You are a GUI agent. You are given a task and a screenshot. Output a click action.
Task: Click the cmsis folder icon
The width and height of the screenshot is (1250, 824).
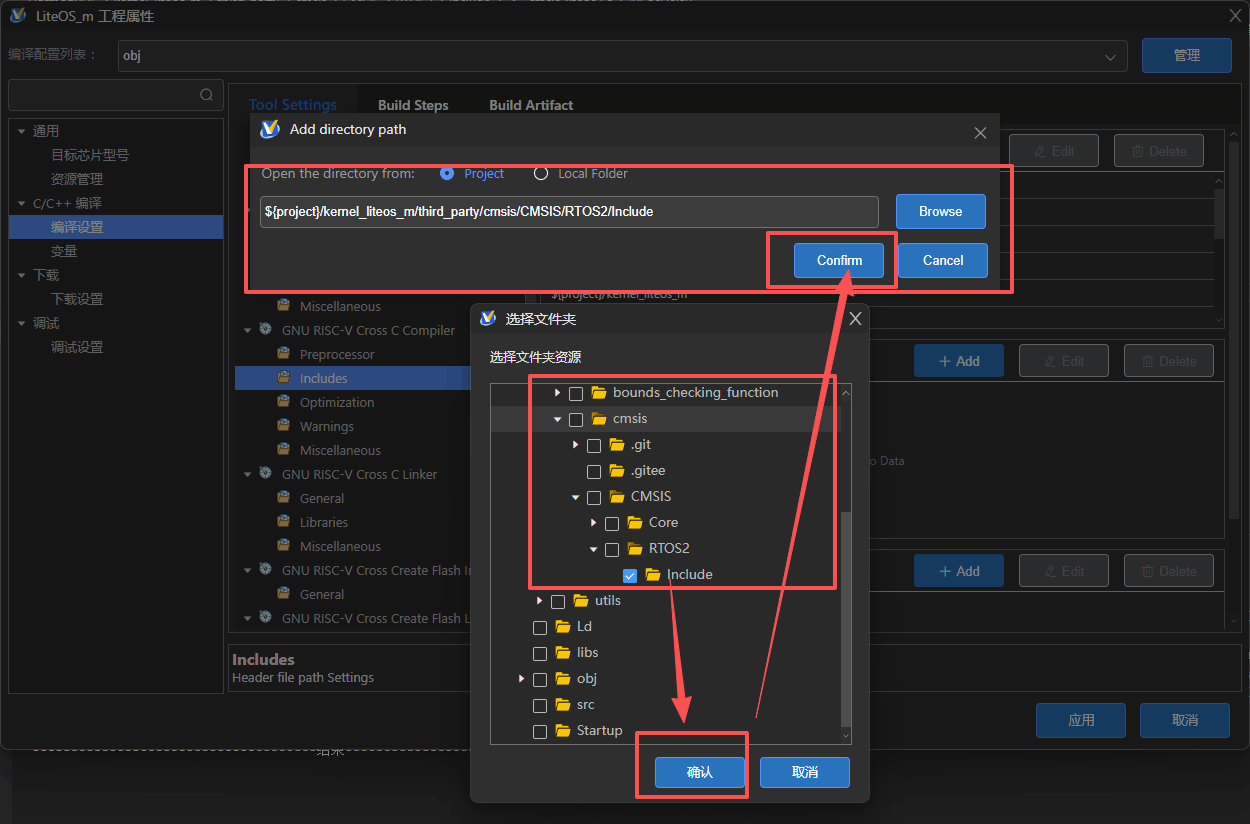point(599,418)
